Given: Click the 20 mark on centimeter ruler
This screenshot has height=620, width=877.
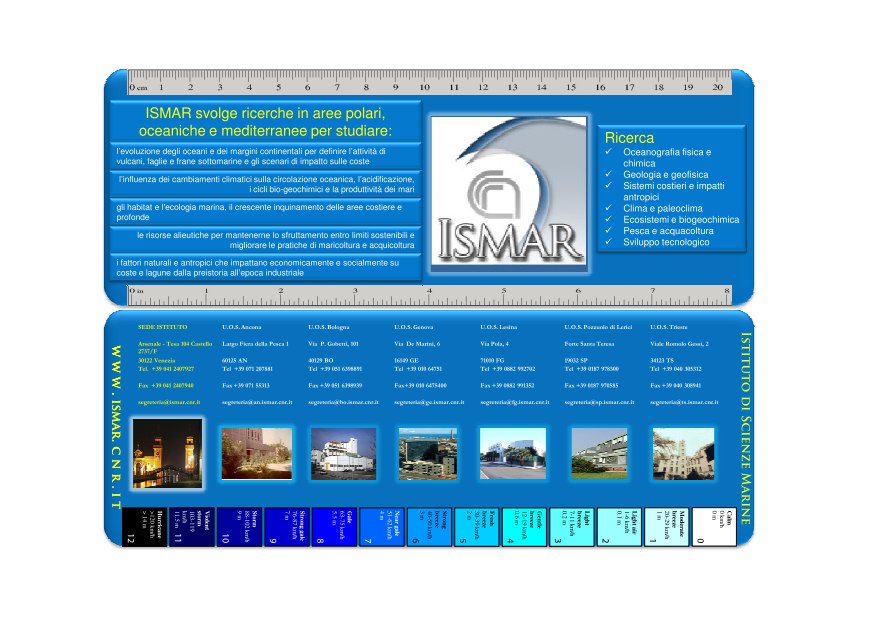Looking at the screenshot, I should [x=718, y=87].
